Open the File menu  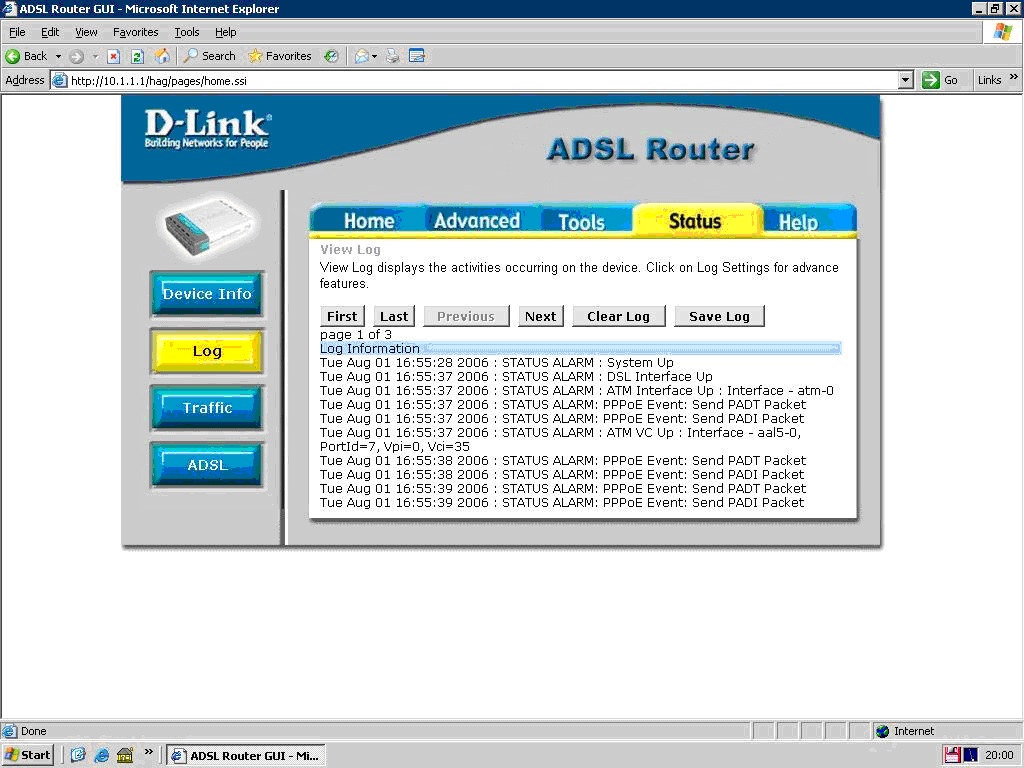coord(17,32)
